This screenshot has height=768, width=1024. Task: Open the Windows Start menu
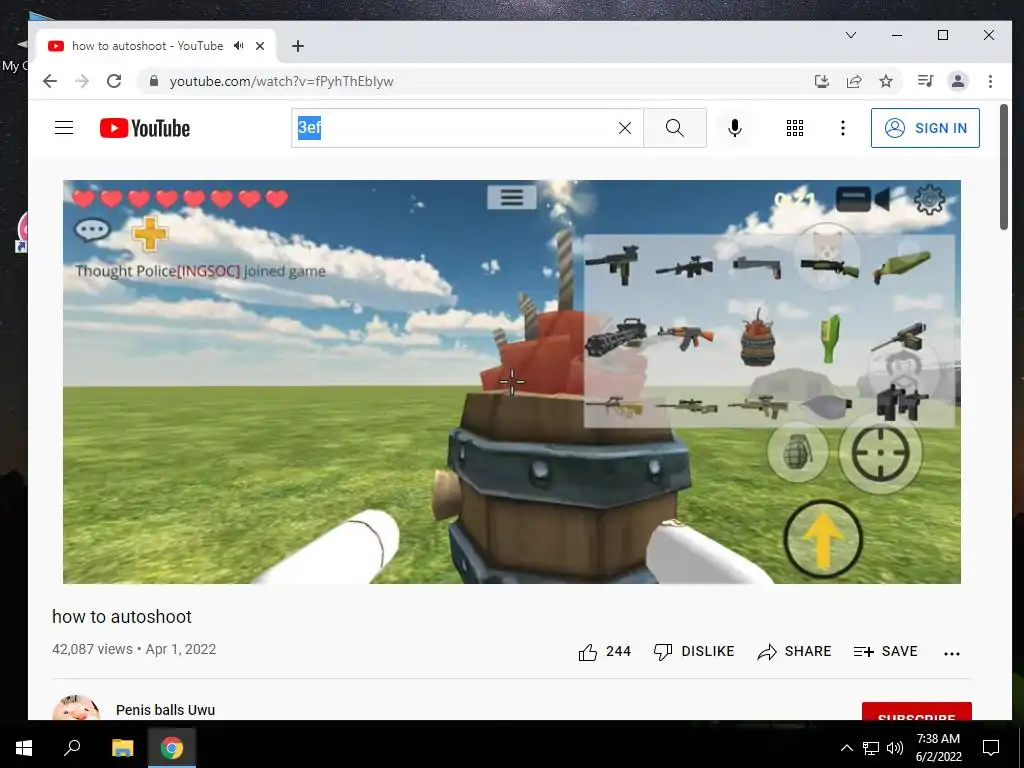24,748
